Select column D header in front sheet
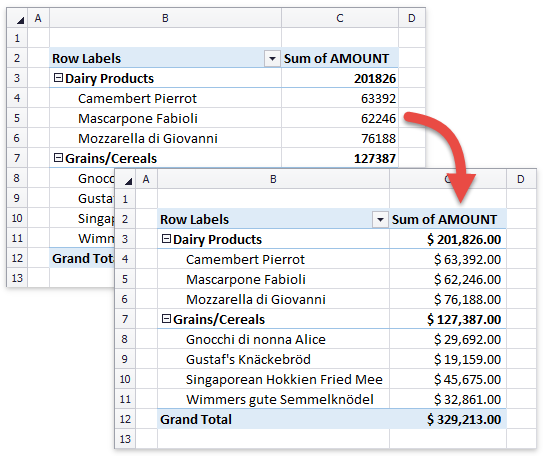Viewport: 543px width, 456px height. click(520, 179)
